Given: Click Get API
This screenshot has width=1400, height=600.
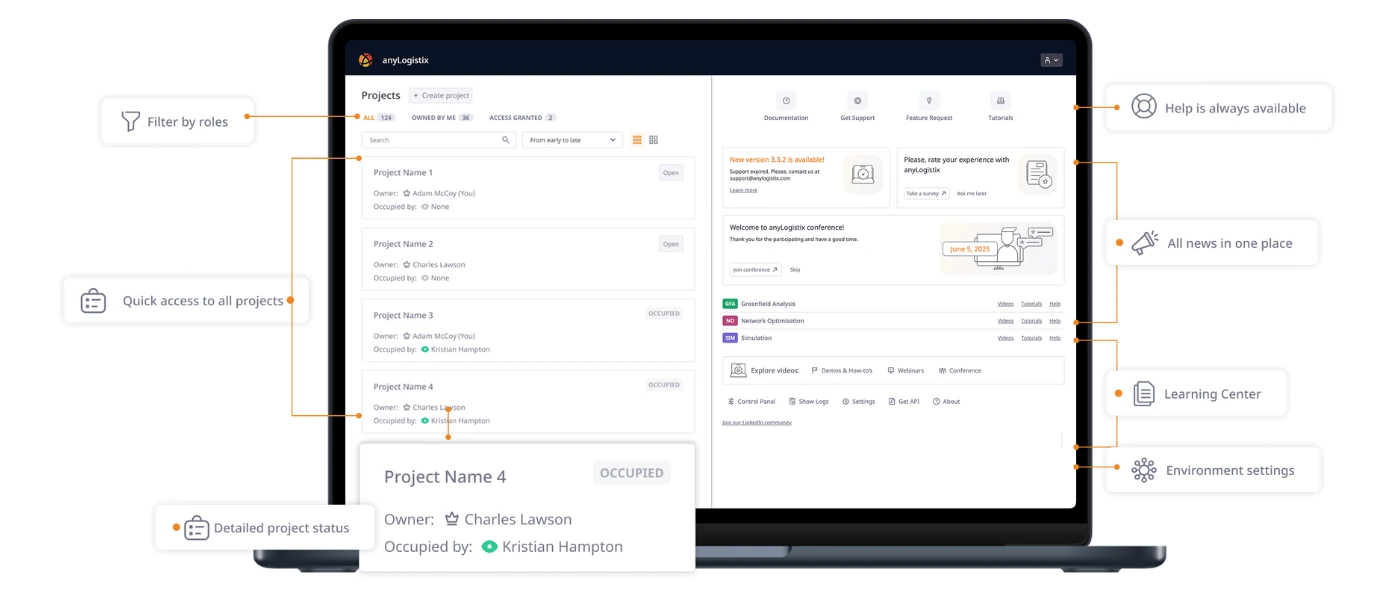Looking at the screenshot, I should point(904,402).
